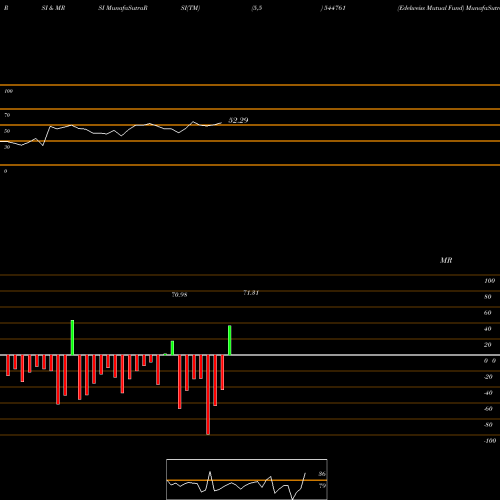
Task: Click the 79 label in mini chart
Action: (322, 486)
